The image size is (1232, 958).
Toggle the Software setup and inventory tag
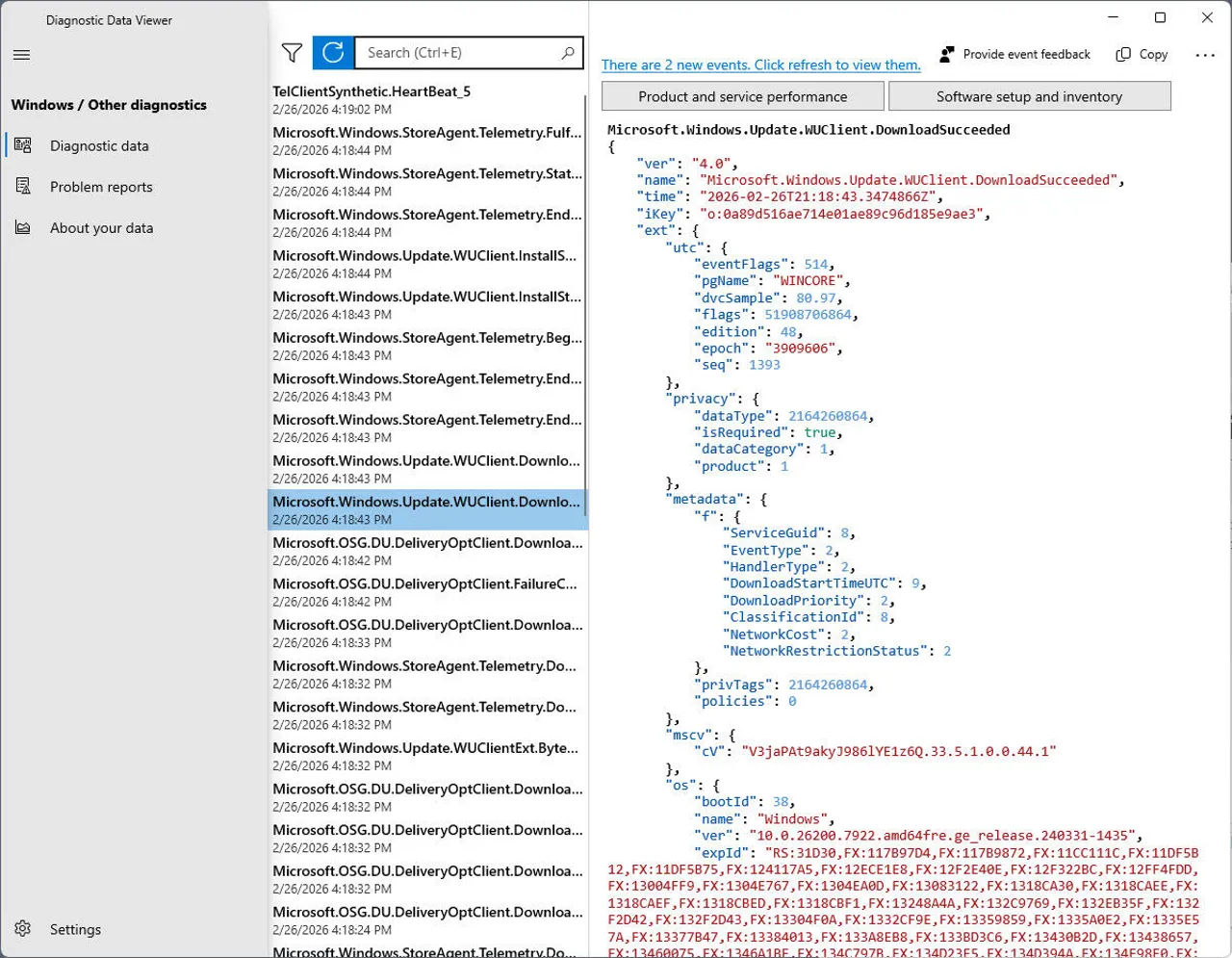coord(1029,95)
